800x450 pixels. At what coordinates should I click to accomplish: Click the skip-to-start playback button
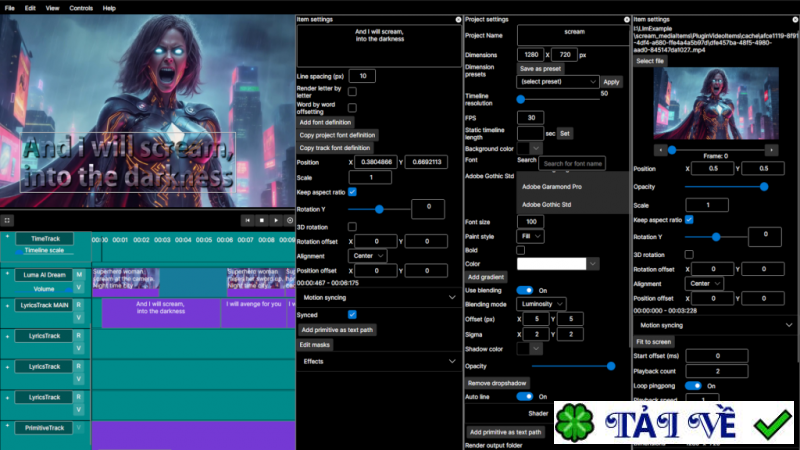[248, 220]
